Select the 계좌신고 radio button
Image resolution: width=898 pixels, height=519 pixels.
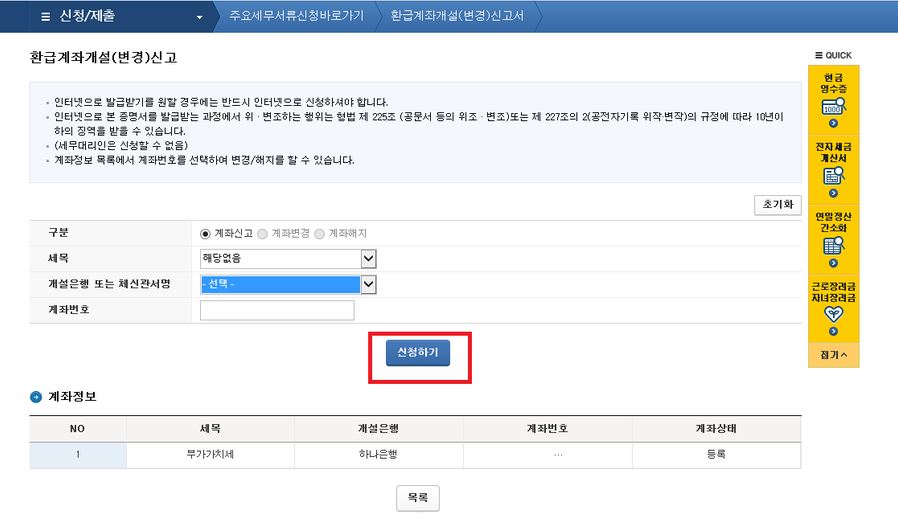(206, 233)
